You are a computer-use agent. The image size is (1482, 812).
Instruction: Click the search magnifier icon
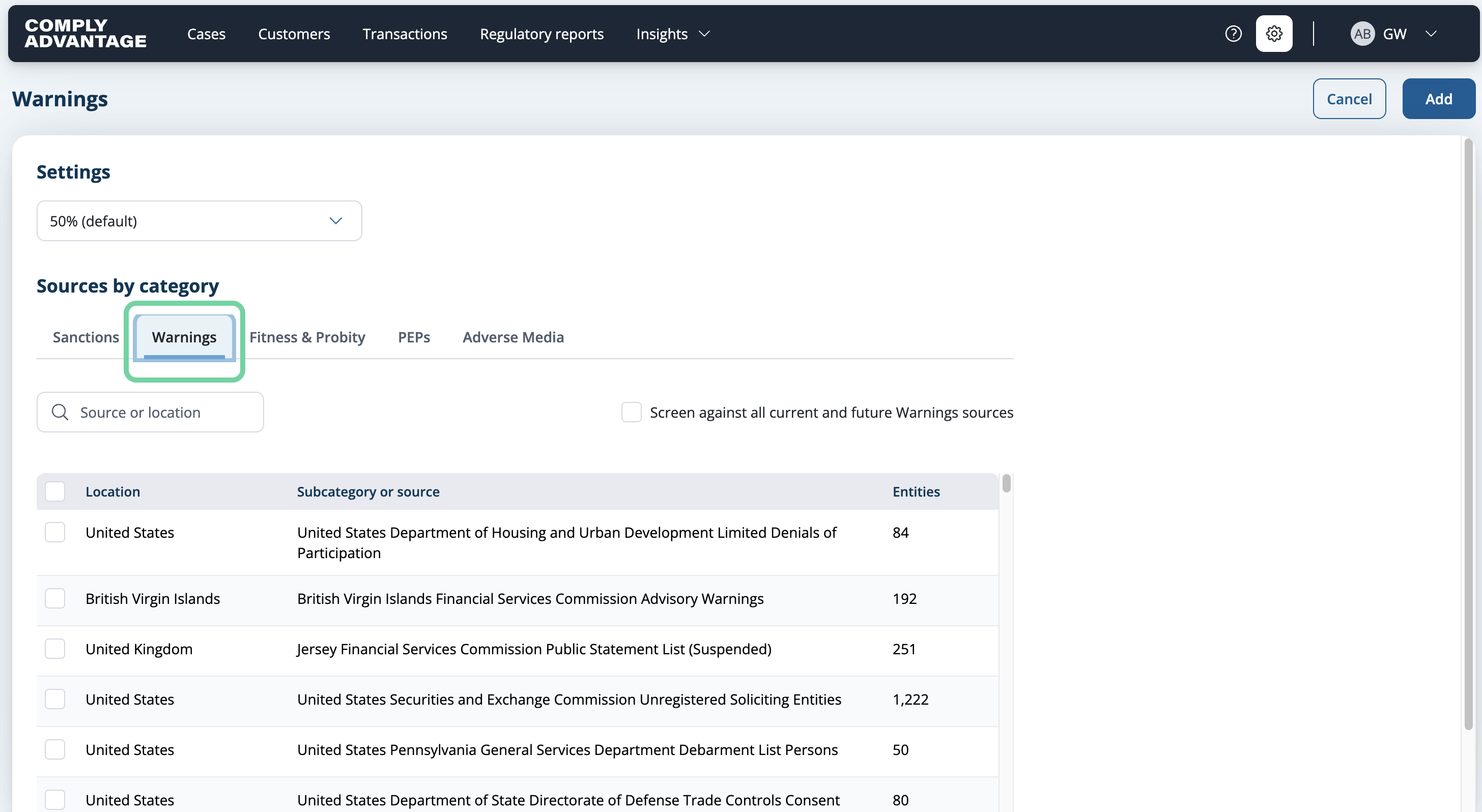[x=60, y=412]
